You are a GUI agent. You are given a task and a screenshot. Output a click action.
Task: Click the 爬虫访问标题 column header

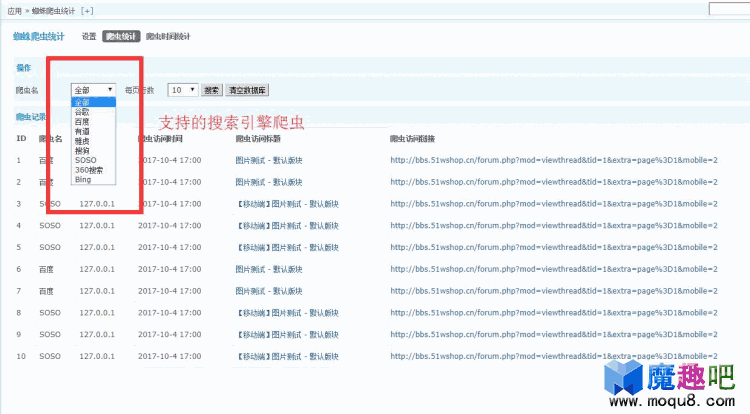tap(258, 139)
